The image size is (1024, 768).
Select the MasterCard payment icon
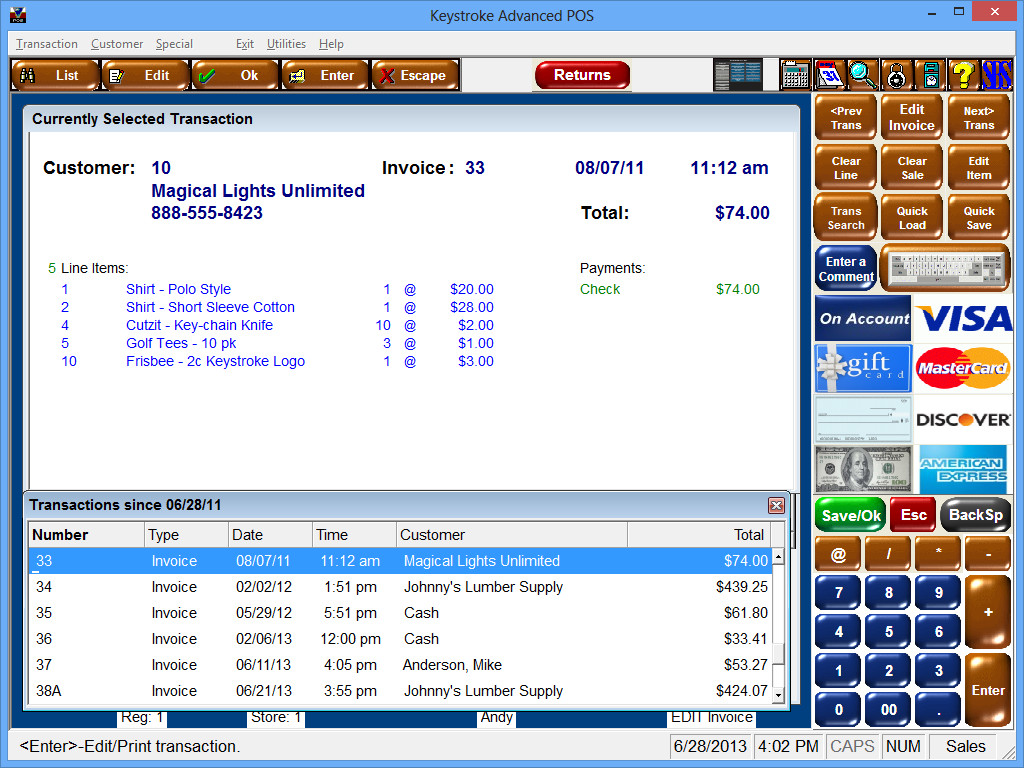point(963,368)
